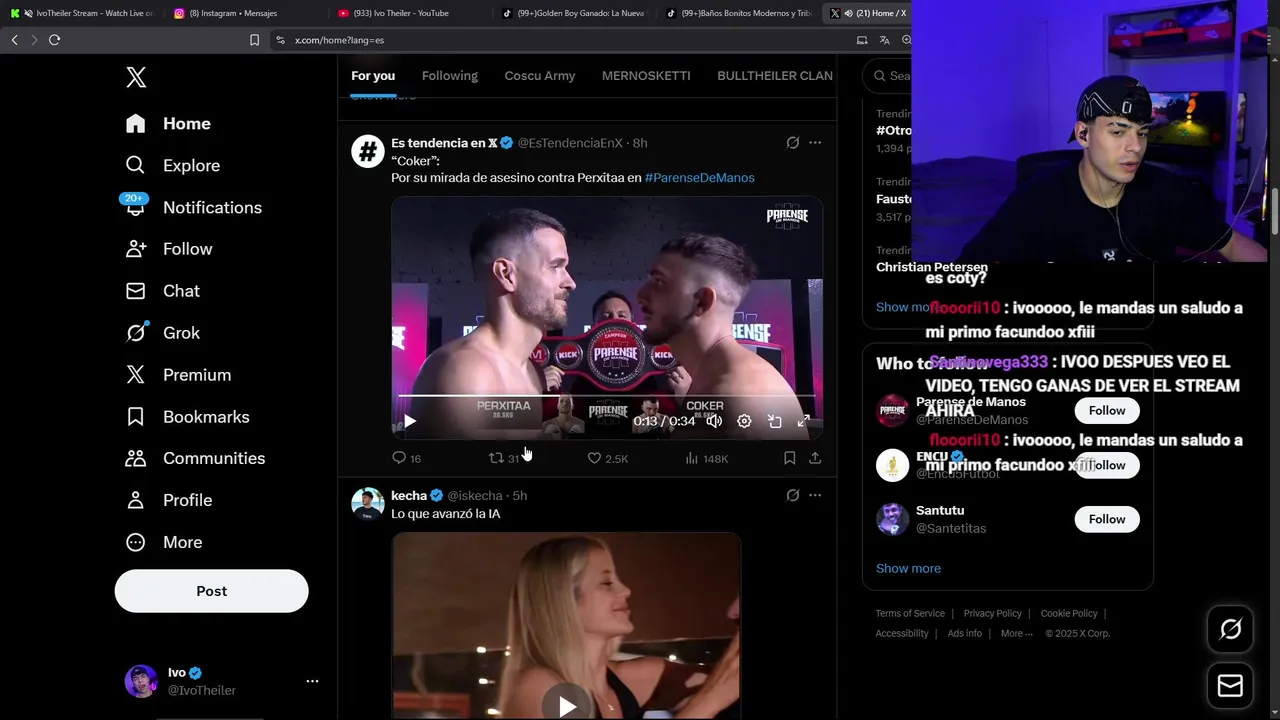Screen dimensions: 1280x720
Task: Play the Coker vs Perxitaa video
Action: coord(410,421)
